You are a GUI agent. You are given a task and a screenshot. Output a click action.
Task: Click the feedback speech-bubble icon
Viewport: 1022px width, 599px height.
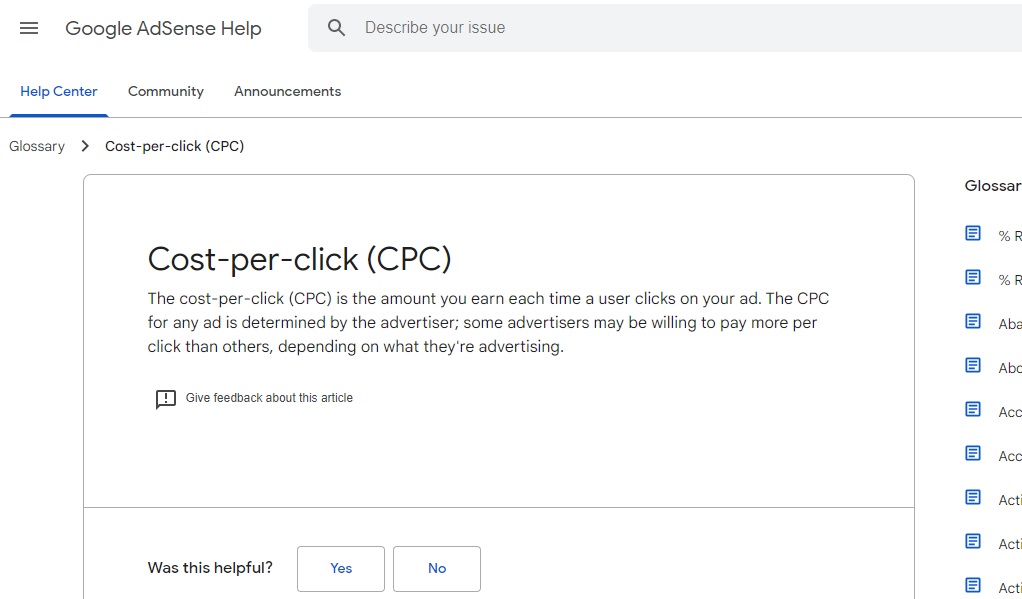pos(166,399)
